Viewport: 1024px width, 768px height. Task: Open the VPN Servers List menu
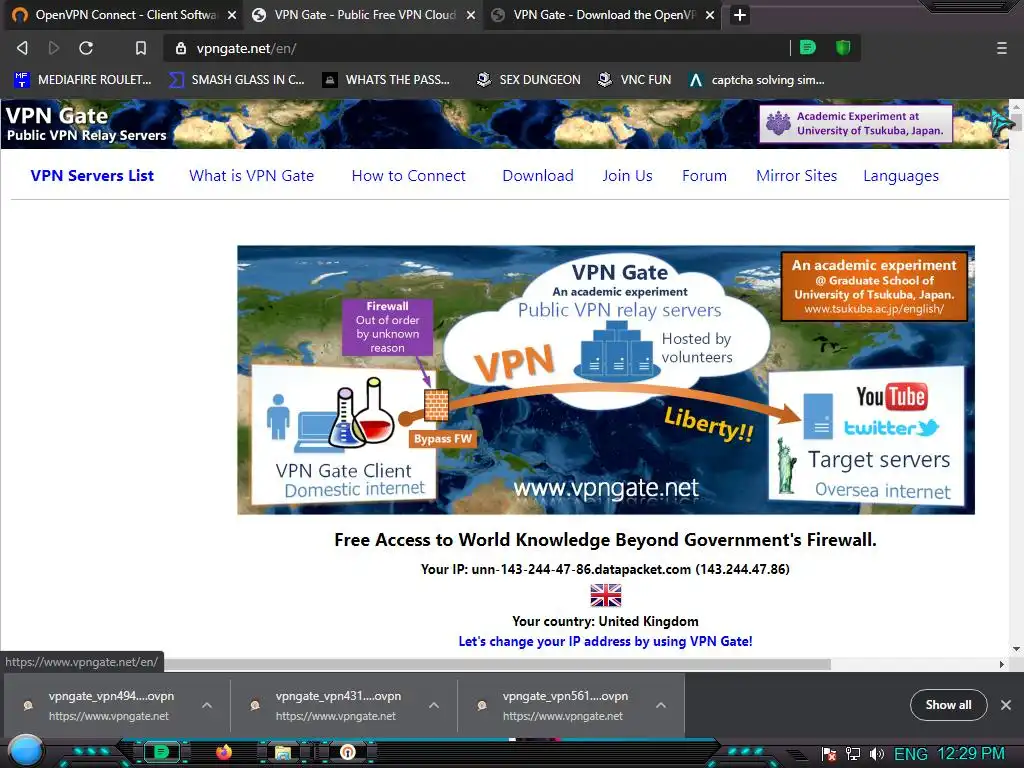pos(92,176)
